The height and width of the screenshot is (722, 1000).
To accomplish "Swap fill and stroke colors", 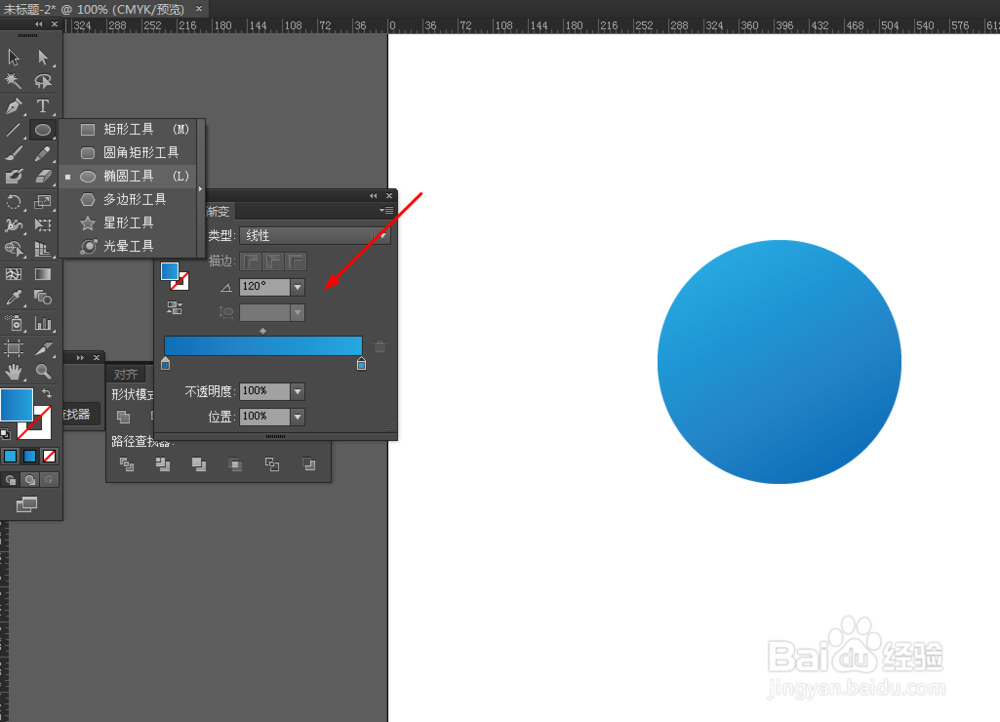I will (47, 393).
